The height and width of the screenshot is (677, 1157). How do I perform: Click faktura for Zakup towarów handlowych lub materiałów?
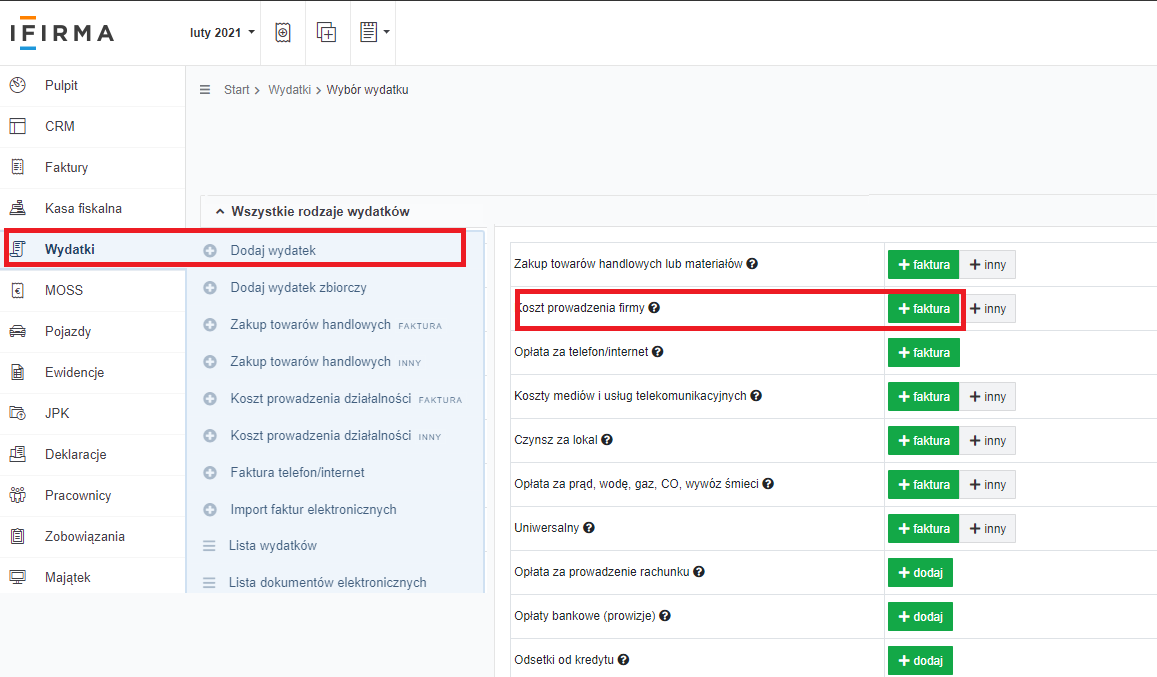click(923, 265)
